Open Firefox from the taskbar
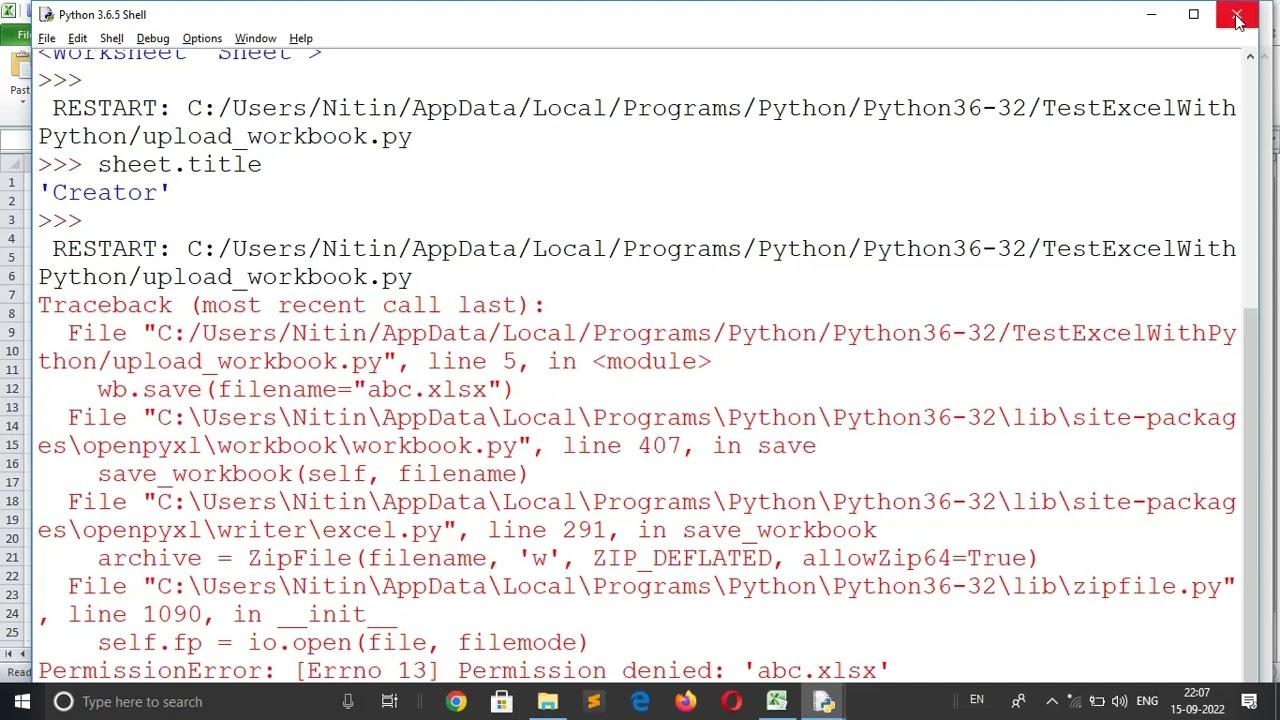Image resolution: width=1280 pixels, height=720 pixels. (x=686, y=701)
